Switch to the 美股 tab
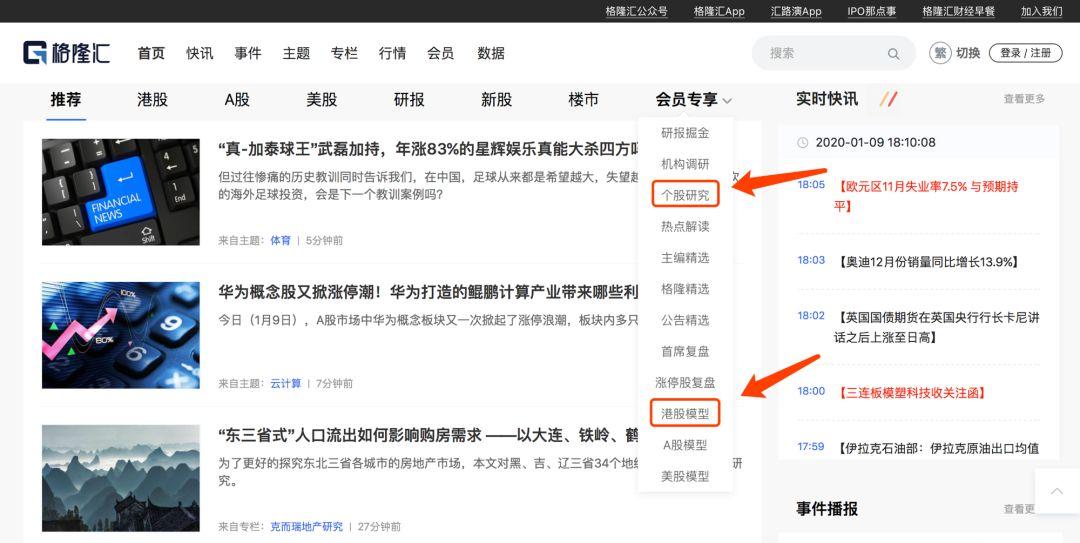1080x543 pixels. point(321,100)
